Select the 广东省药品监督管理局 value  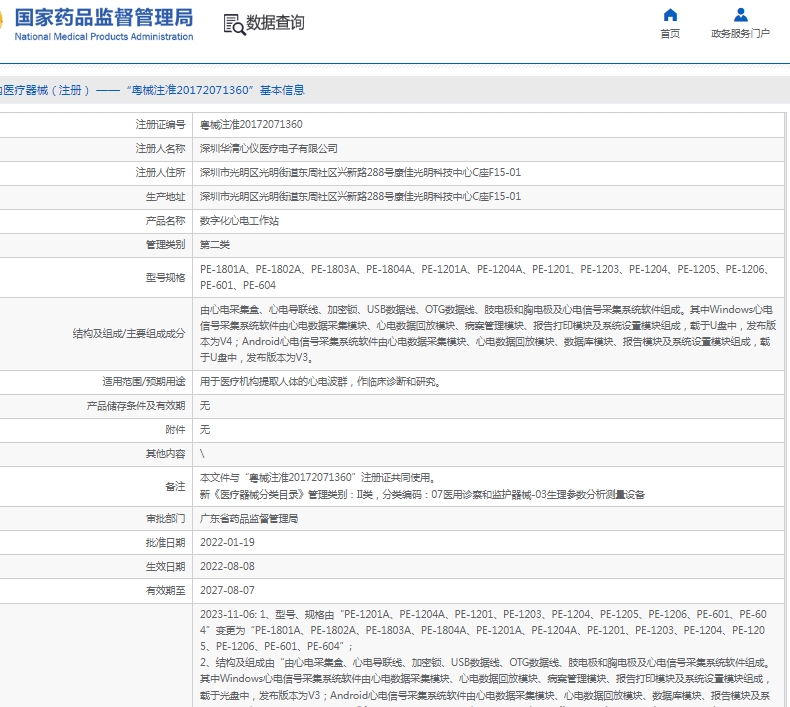[x=249, y=519]
